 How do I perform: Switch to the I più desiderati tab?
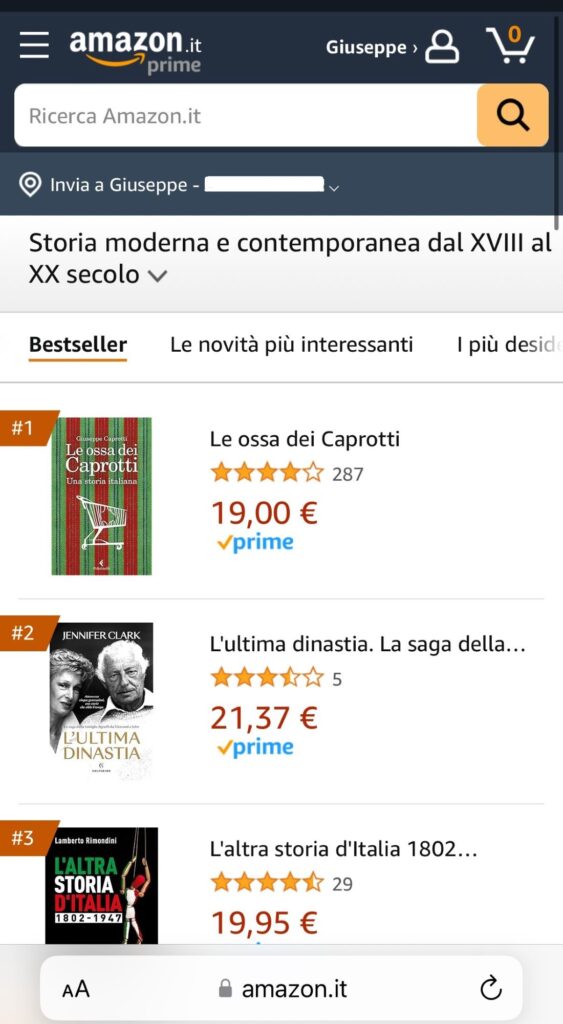pos(509,344)
